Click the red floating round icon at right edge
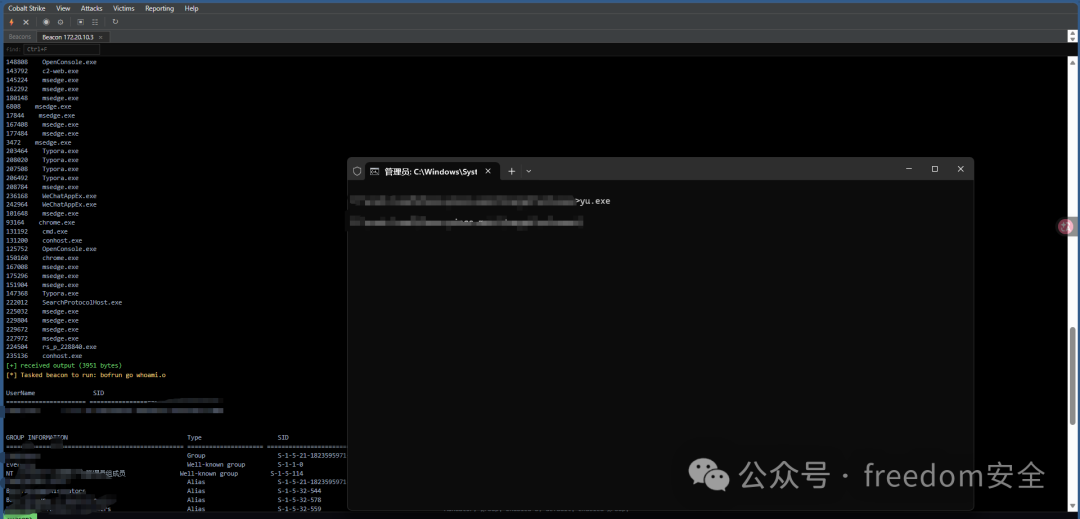 click(x=1066, y=226)
